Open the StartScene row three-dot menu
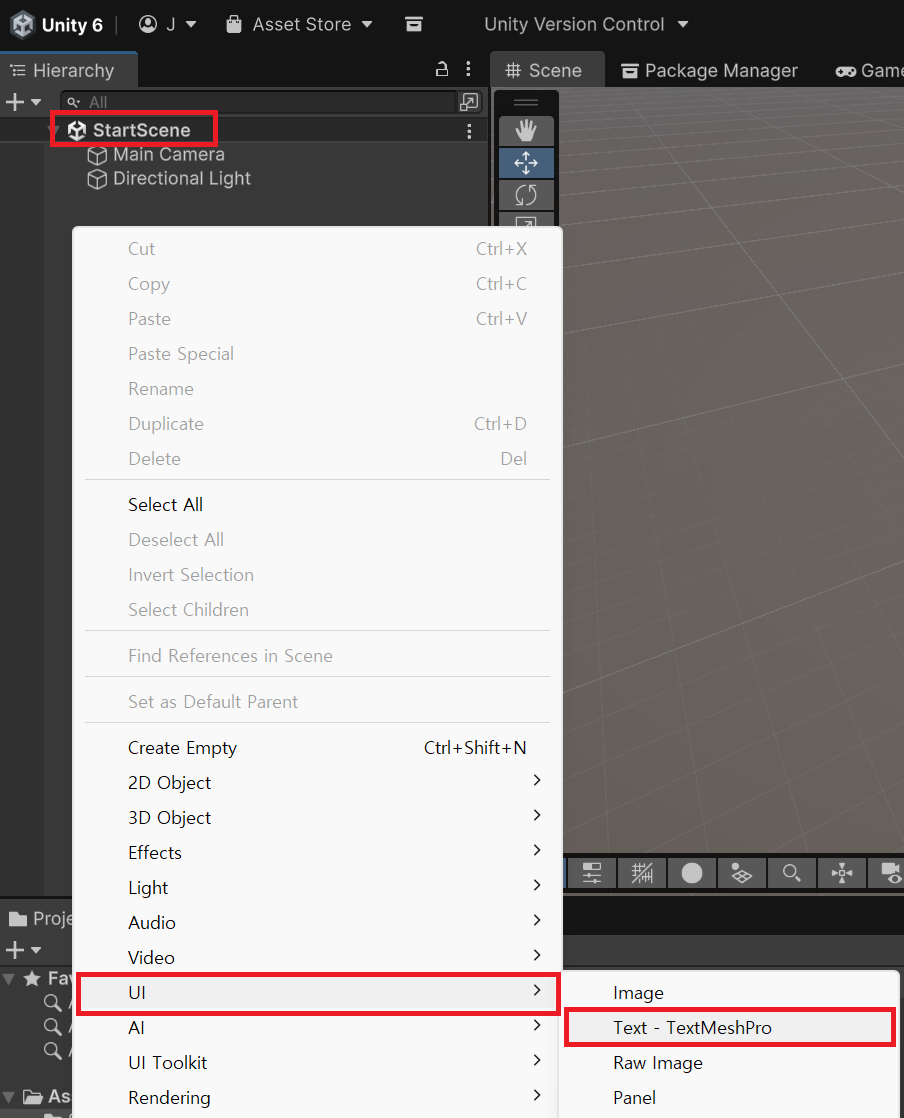The width and height of the screenshot is (904, 1118). (x=469, y=131)
